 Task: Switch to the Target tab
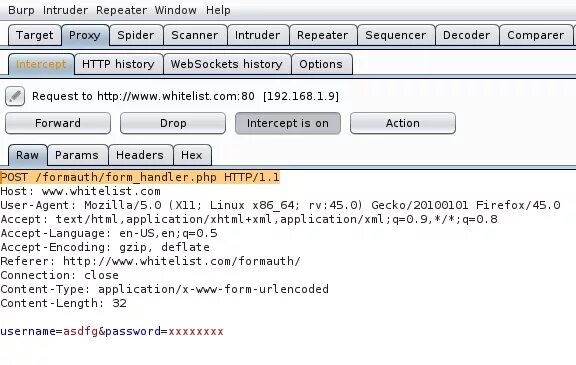(x=35, y=35)
